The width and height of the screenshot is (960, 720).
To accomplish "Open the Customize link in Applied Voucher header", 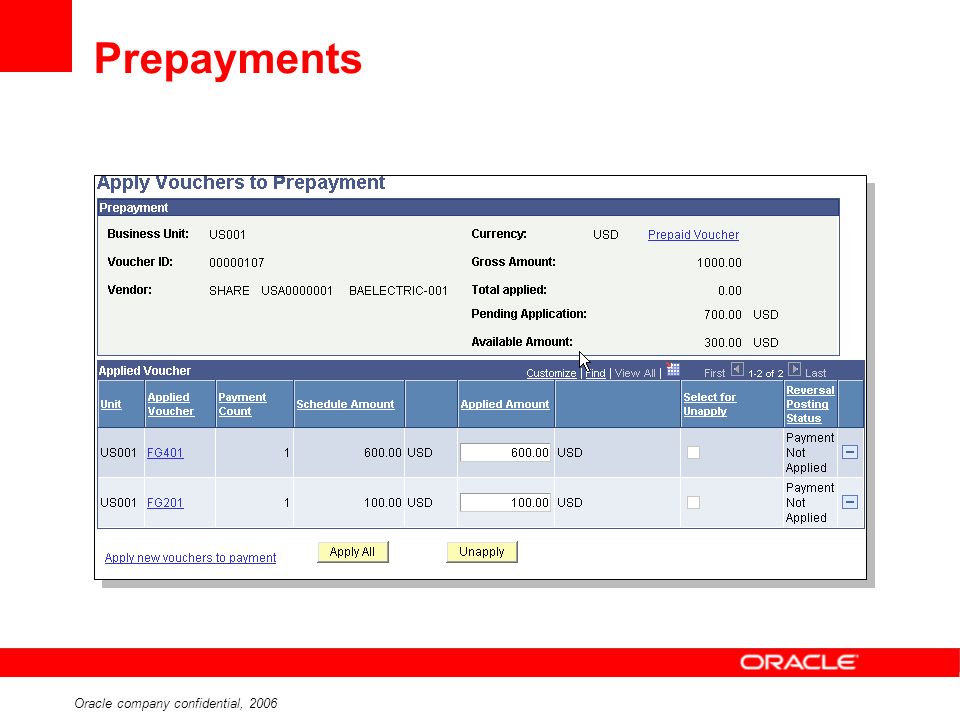I will (551, 373).
